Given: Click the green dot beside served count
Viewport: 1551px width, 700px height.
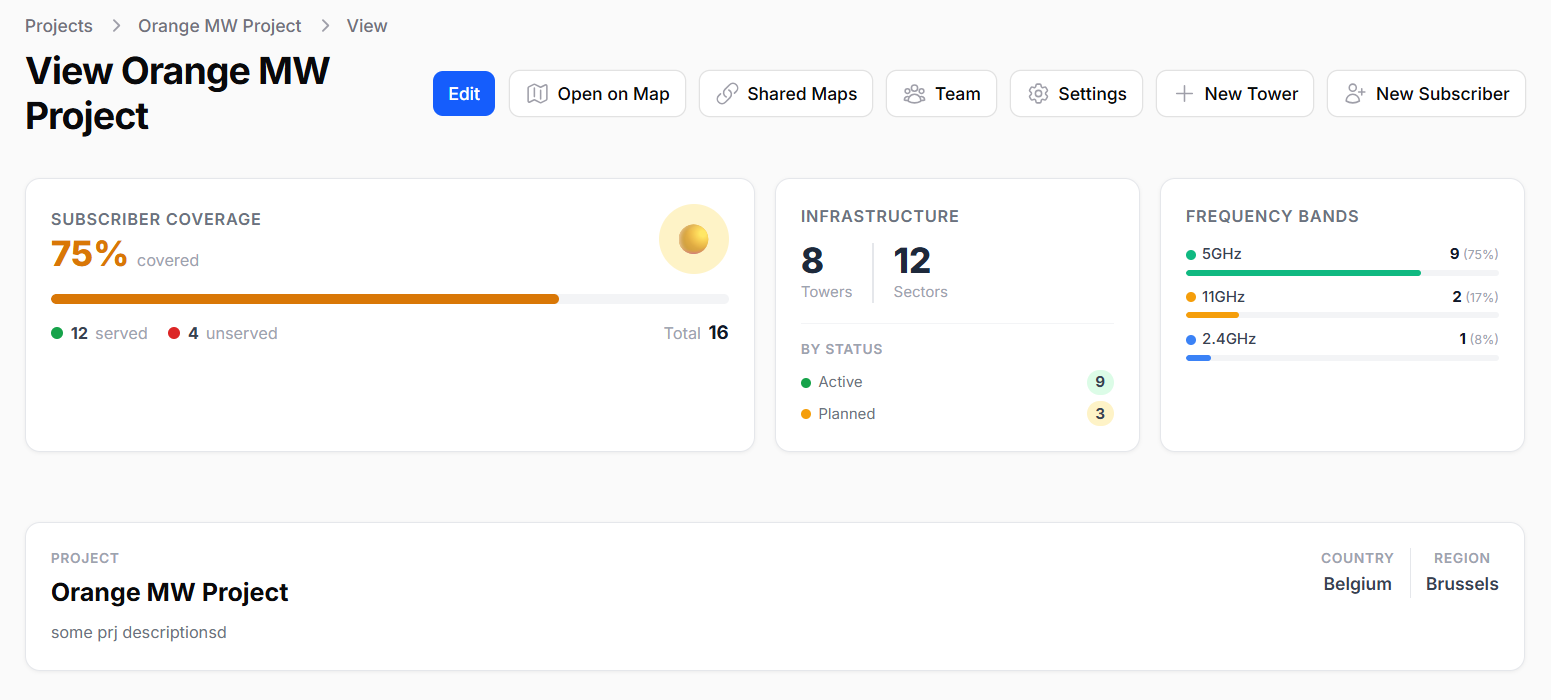Looking at the screenshot, I should point(57,333).
